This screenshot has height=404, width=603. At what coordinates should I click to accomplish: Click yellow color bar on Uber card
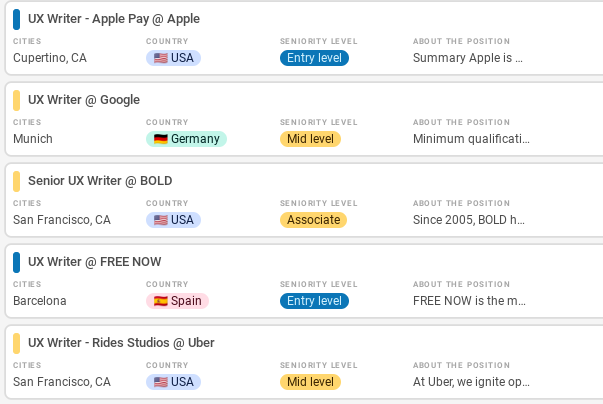click(x=16, y=343)
